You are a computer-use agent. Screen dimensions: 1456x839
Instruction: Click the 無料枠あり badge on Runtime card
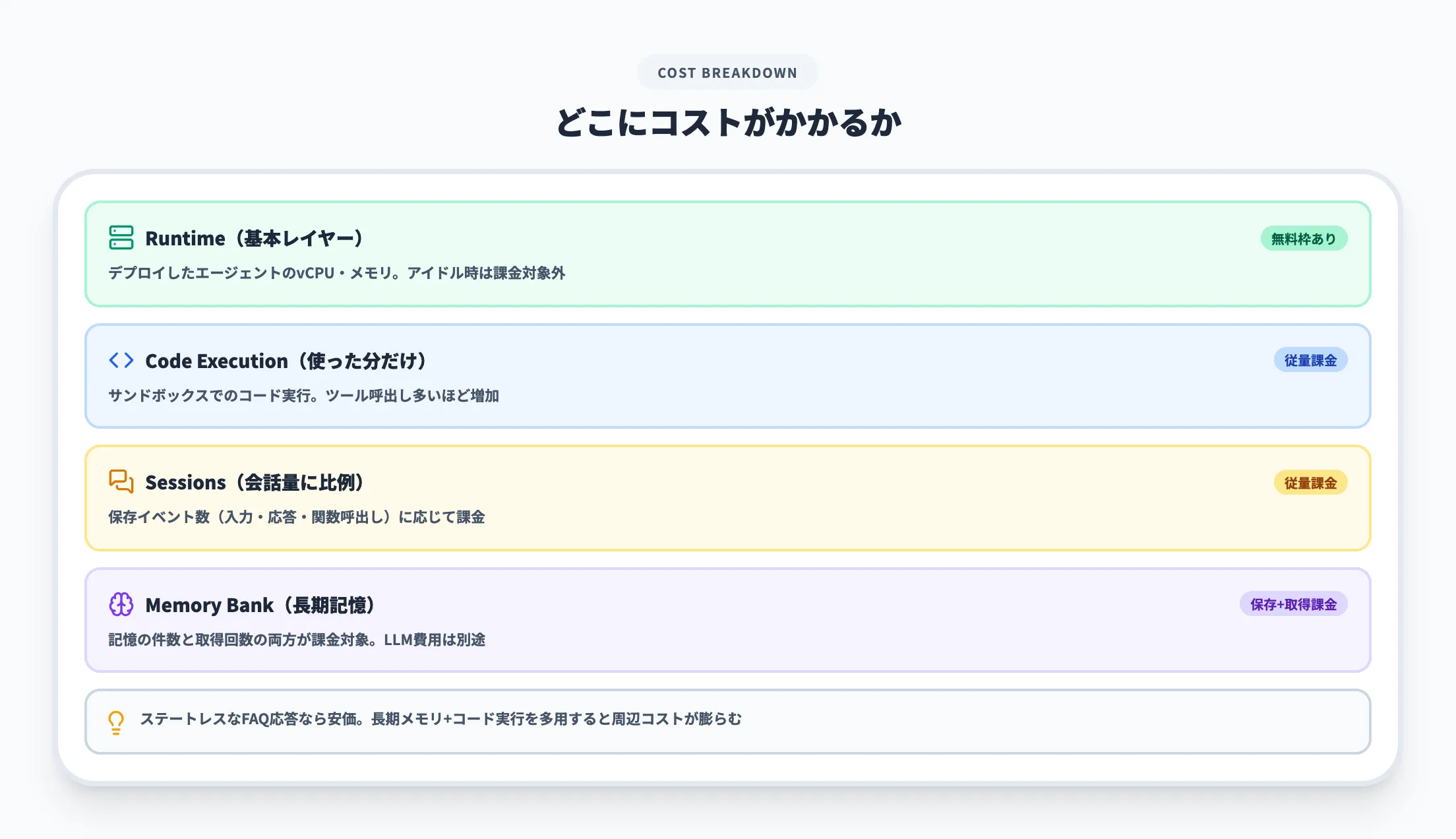[1304, 238]
